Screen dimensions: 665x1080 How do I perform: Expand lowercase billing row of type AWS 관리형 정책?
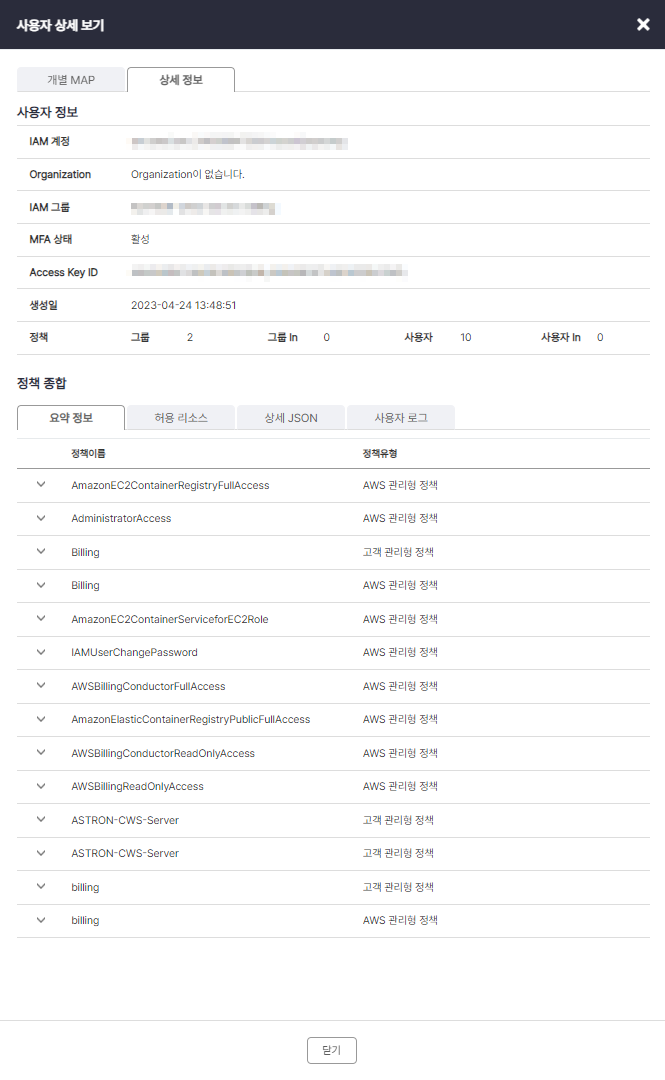(x=41, y=920)
